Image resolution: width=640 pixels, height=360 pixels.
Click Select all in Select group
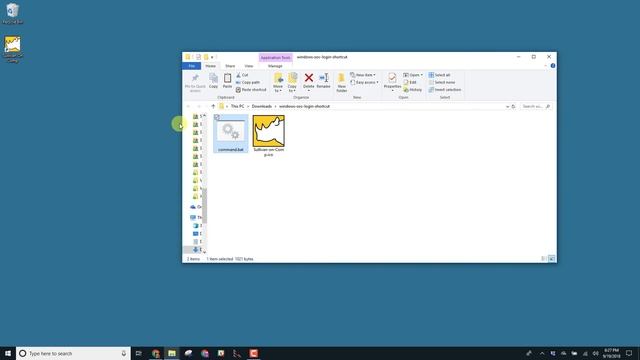pos(439,75)
